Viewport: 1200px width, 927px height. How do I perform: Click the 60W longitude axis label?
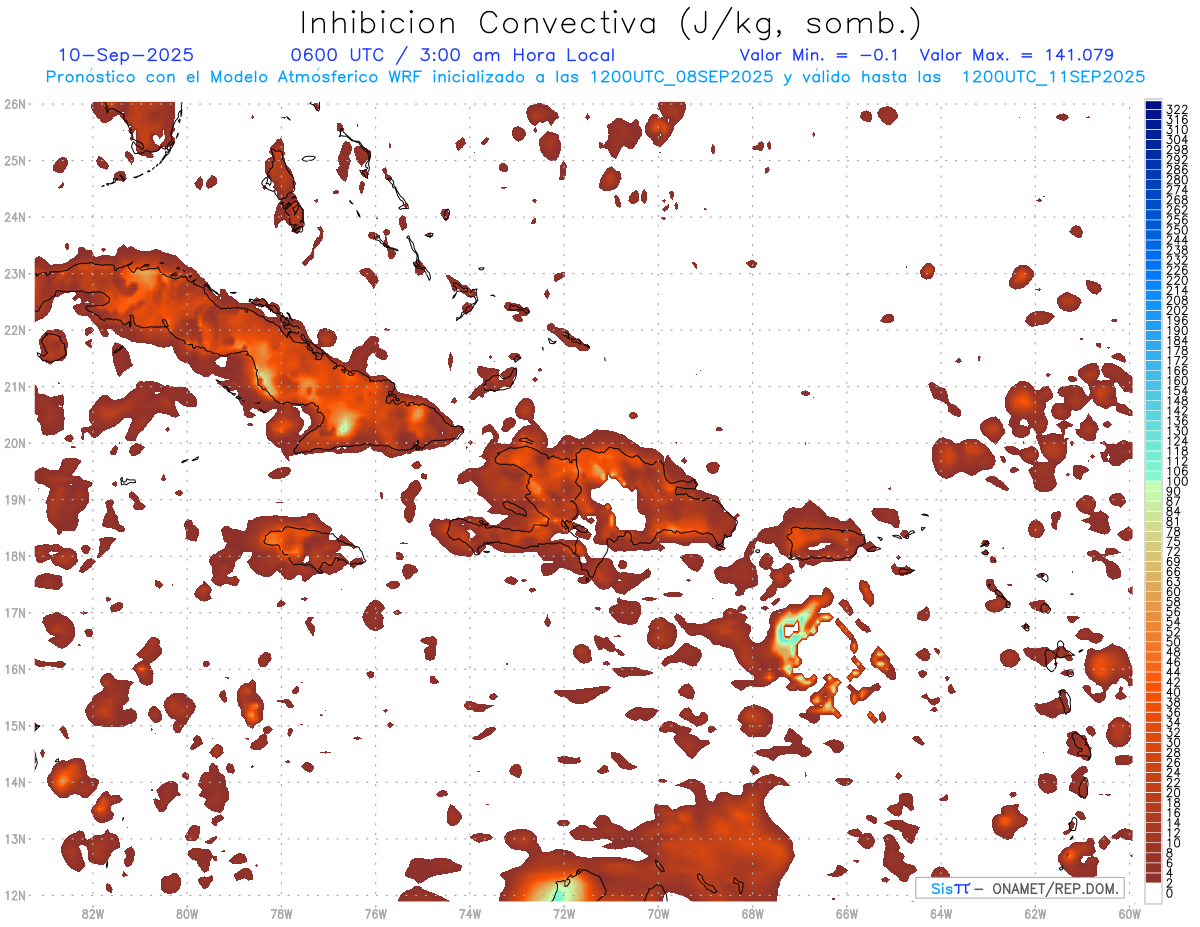(x=1129, y=913)
